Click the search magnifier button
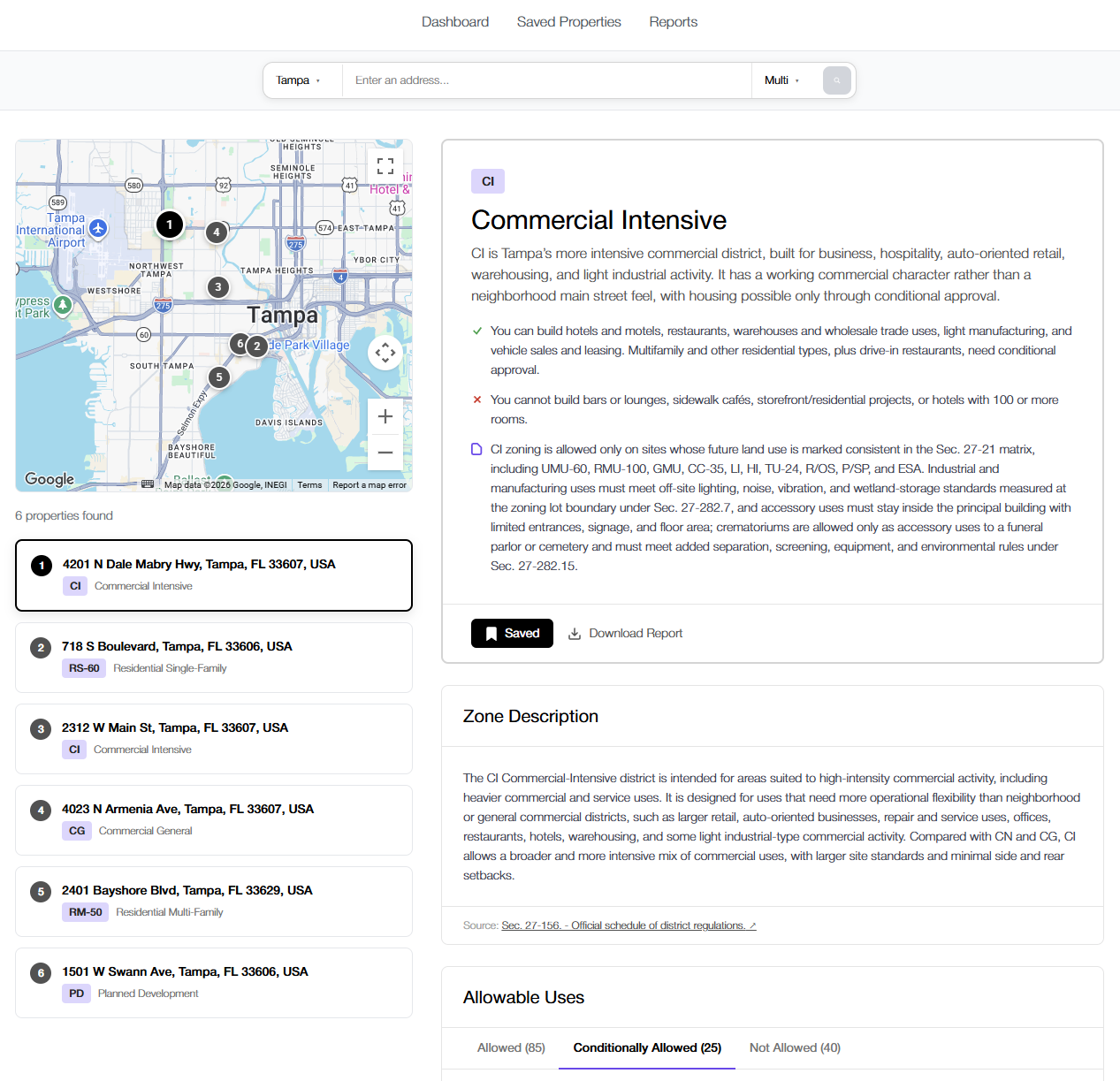Screen dimensions: 1120x1081 [837, 80]
